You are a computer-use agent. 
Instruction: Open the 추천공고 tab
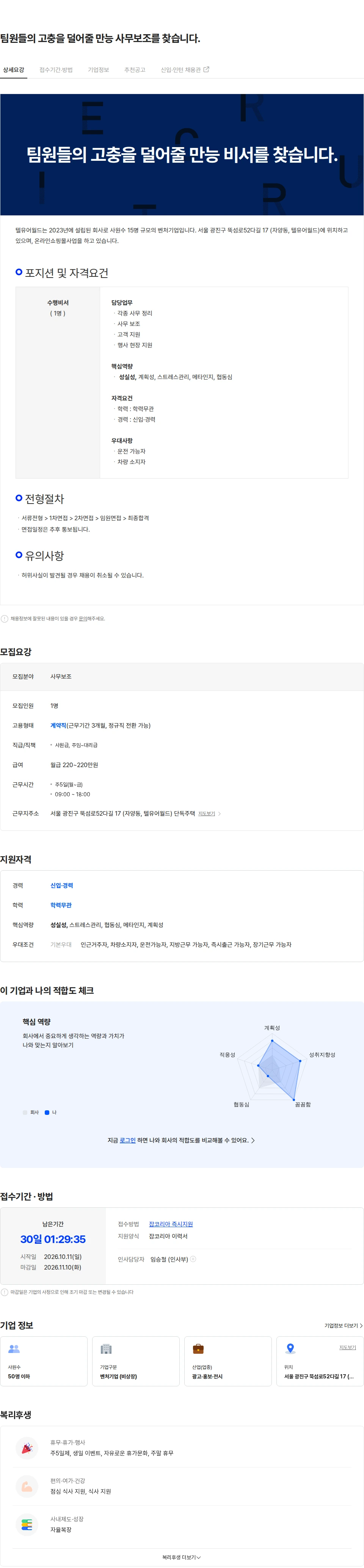pyautogui.click(x=135, y=70)
